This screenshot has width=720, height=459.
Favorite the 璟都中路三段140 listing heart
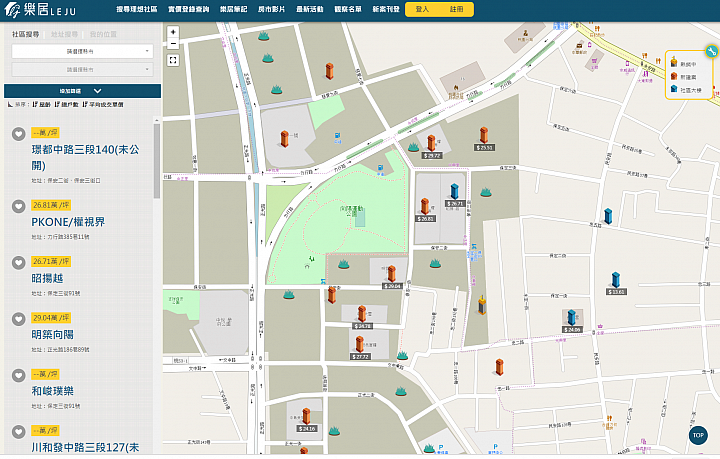(x=18, y=134)
